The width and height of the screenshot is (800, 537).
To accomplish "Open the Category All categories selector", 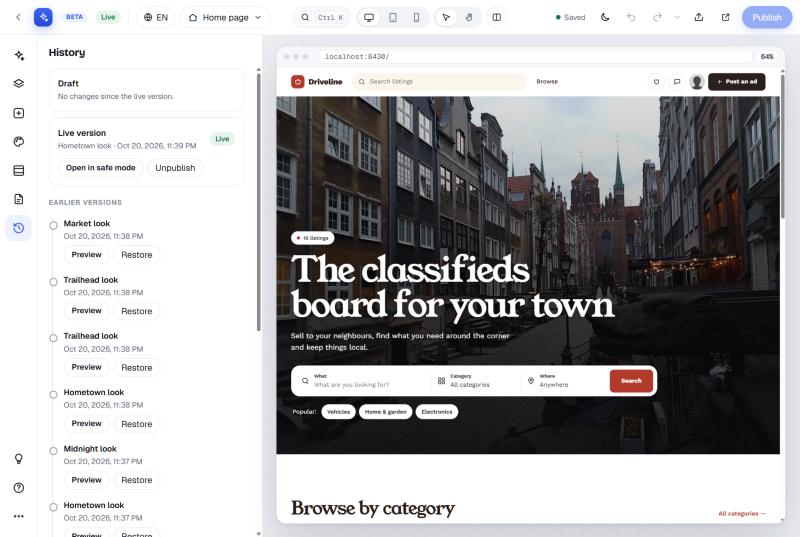I will (476, 381).
